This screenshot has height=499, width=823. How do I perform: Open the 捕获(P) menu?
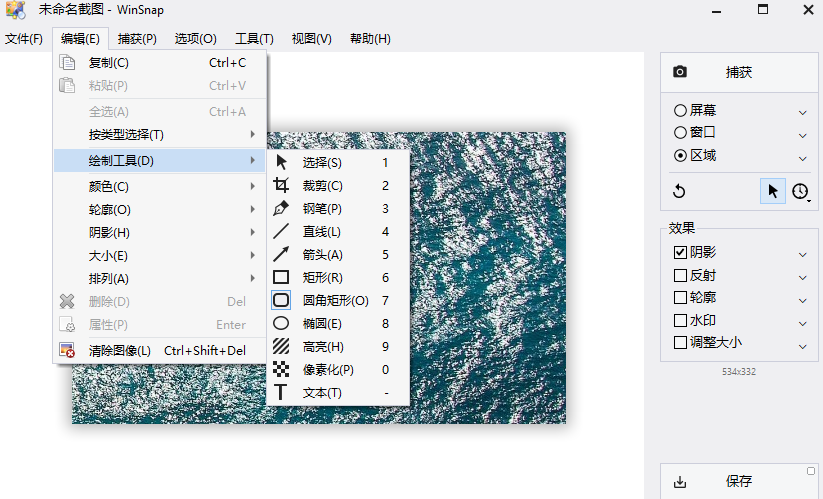[x=137, y=39]
